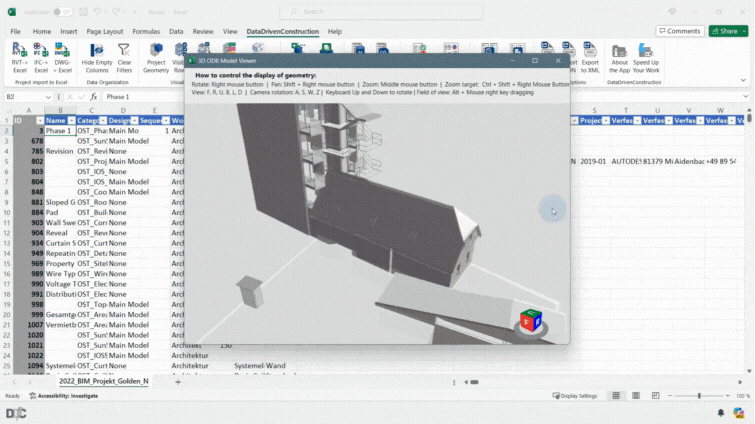Select cell with Sloped G in Name column
This screenshot has height=424, width=755.
point(60,202)
